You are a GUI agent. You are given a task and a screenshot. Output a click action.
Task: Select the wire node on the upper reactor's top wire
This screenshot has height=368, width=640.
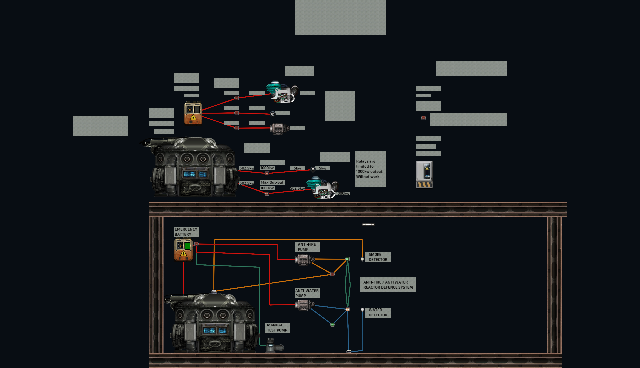(267, 173)
